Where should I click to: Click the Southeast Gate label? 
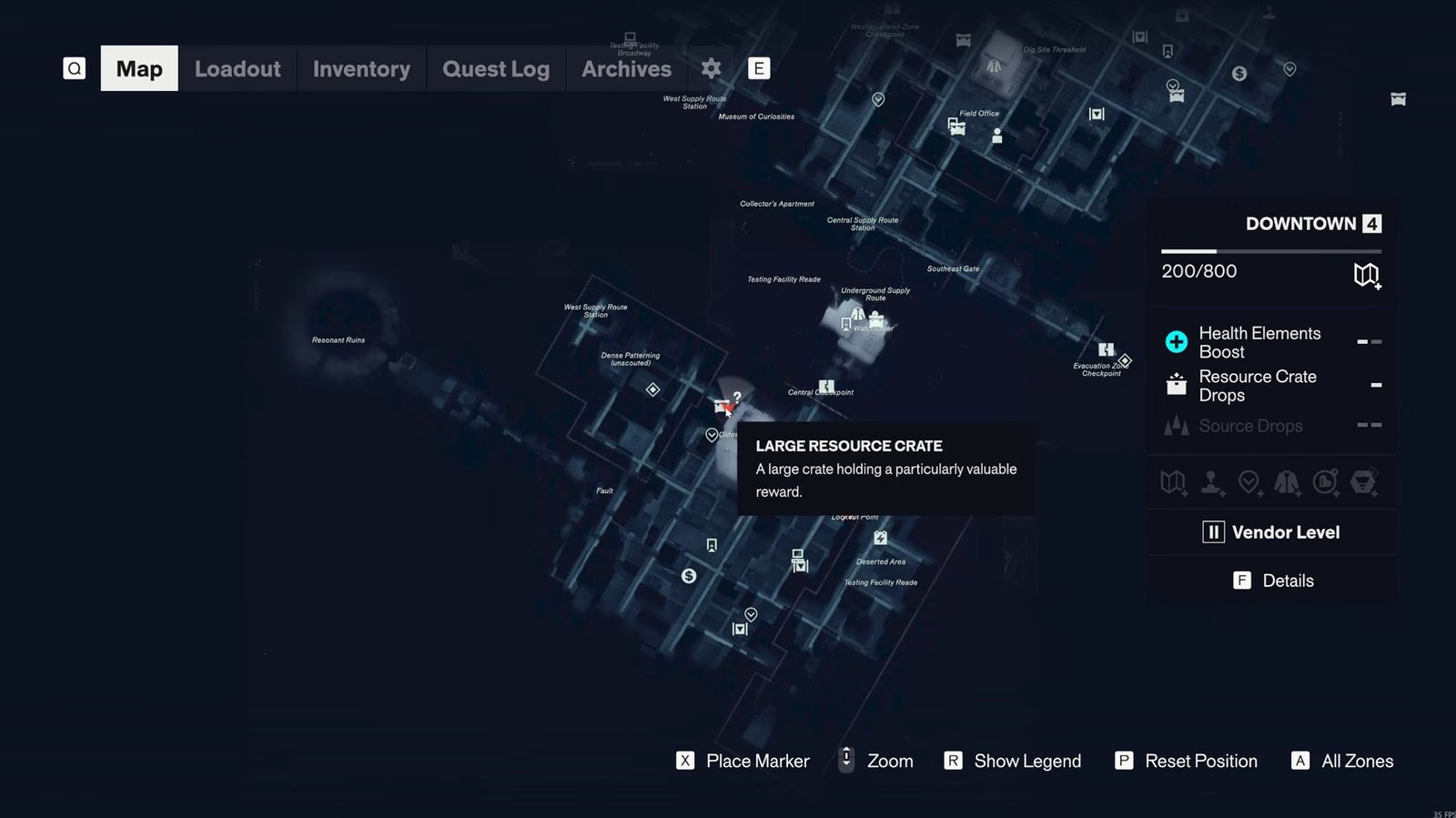953,268
